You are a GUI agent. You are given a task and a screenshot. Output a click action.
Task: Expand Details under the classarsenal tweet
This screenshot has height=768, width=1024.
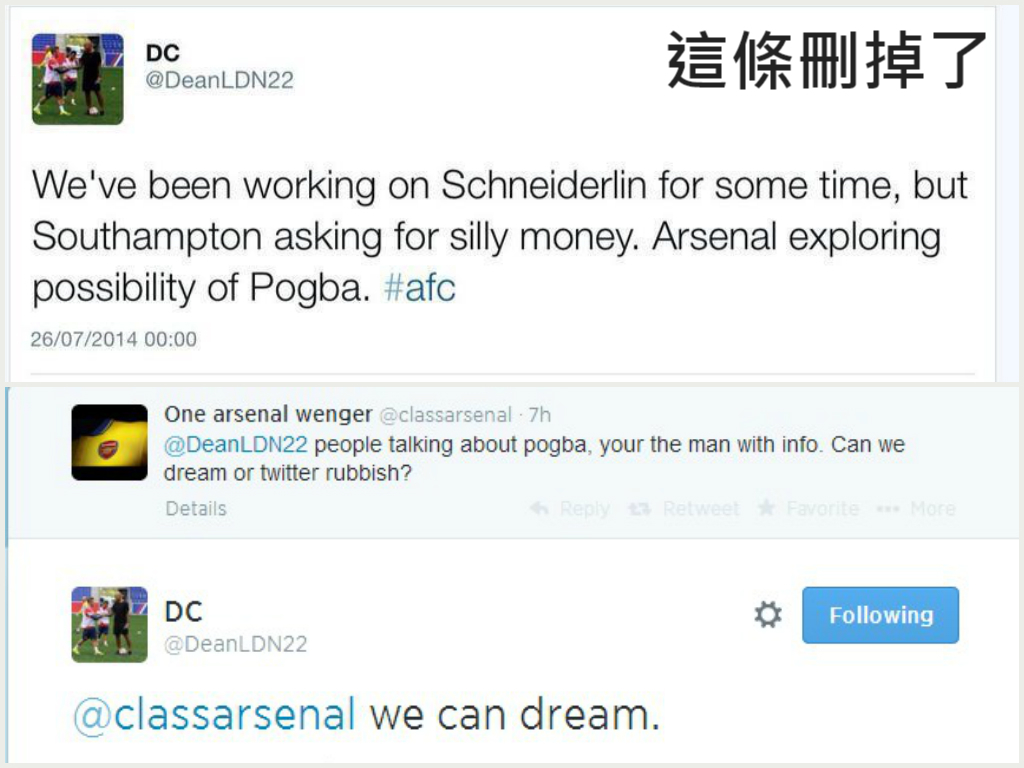point(196,508)
